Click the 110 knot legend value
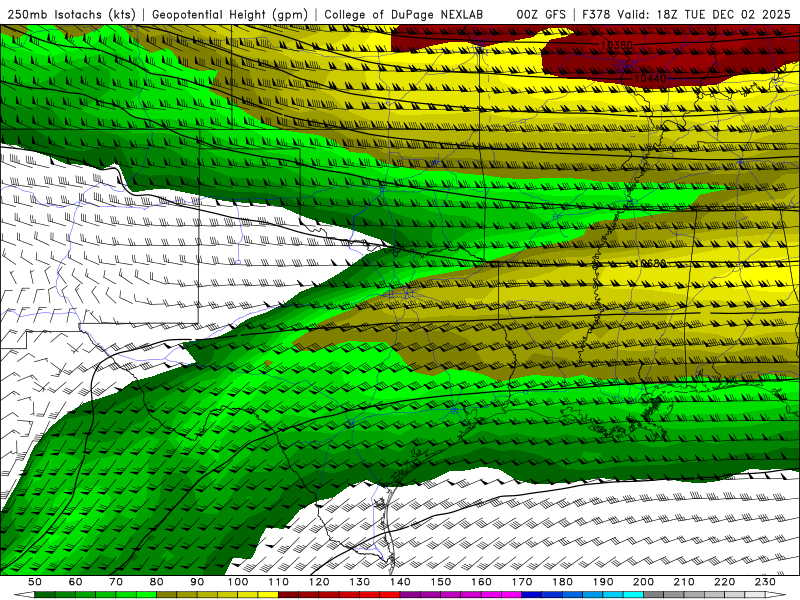The image size is (800, 600). click(278, 582)
